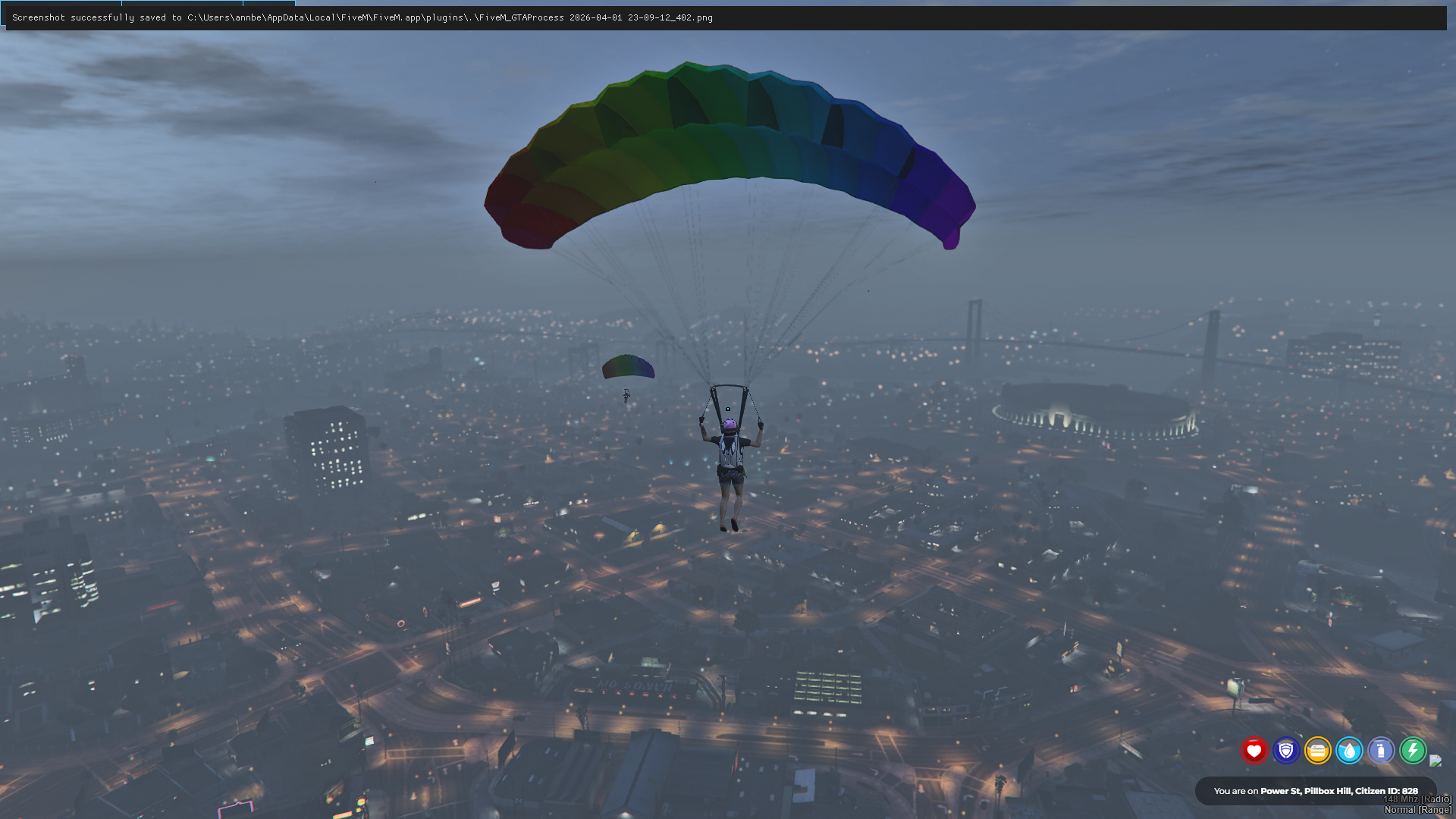Click the red heart health icon
This screenshot has height=819, width=1456.
click(1254, 751)
